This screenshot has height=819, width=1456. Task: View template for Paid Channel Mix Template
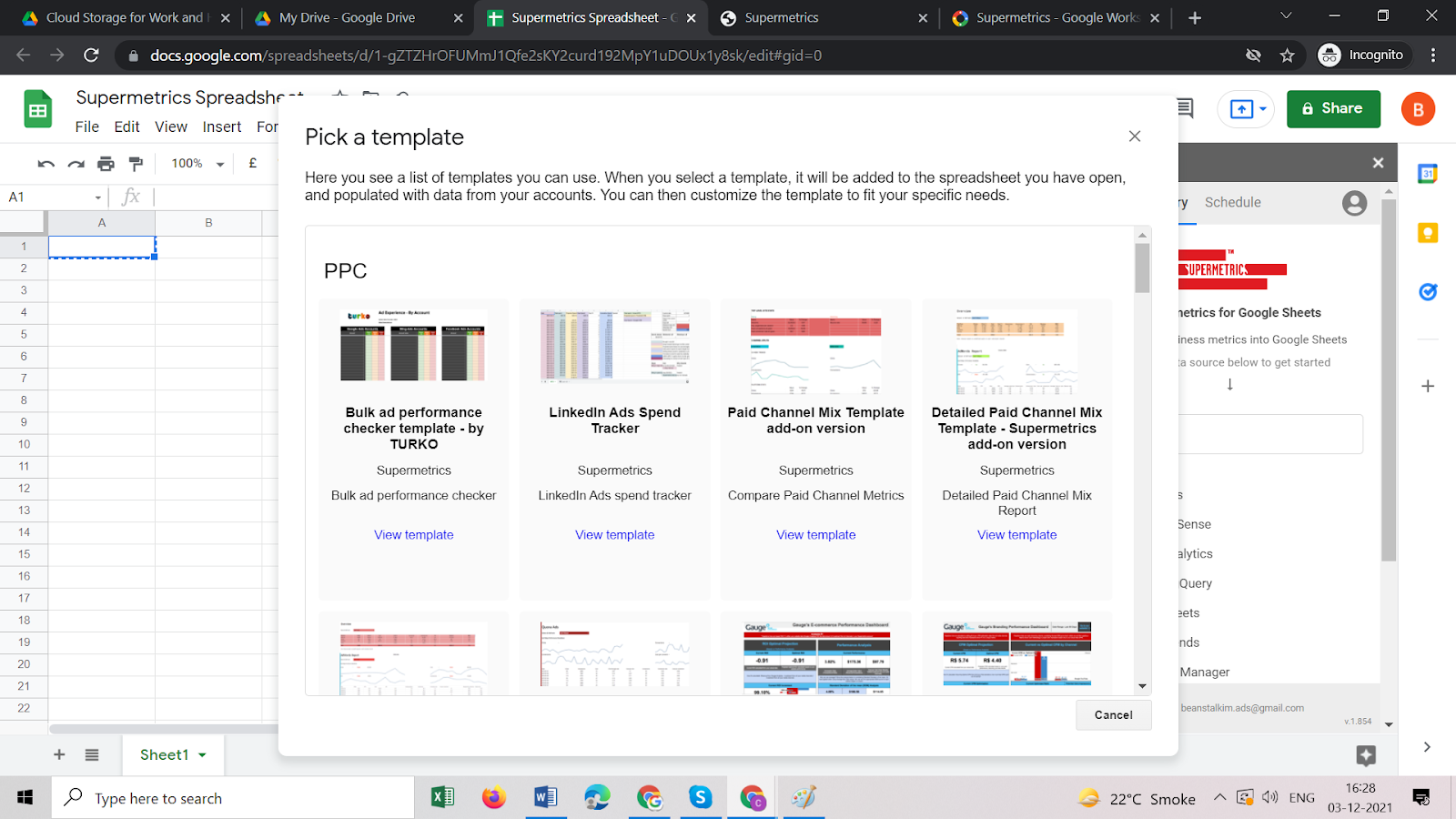click(x=816, y=535)
